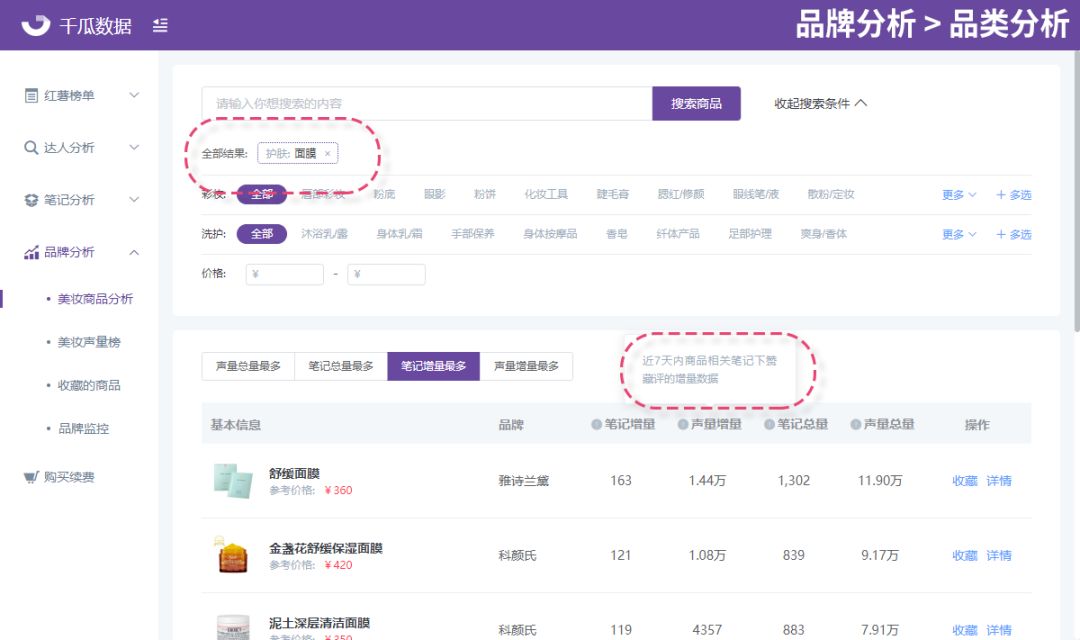Image resolution: width=1080 pixels, height=640 pixels.
Task: Click info icon beside 笔记总量 column
Action: click(769, 424)
